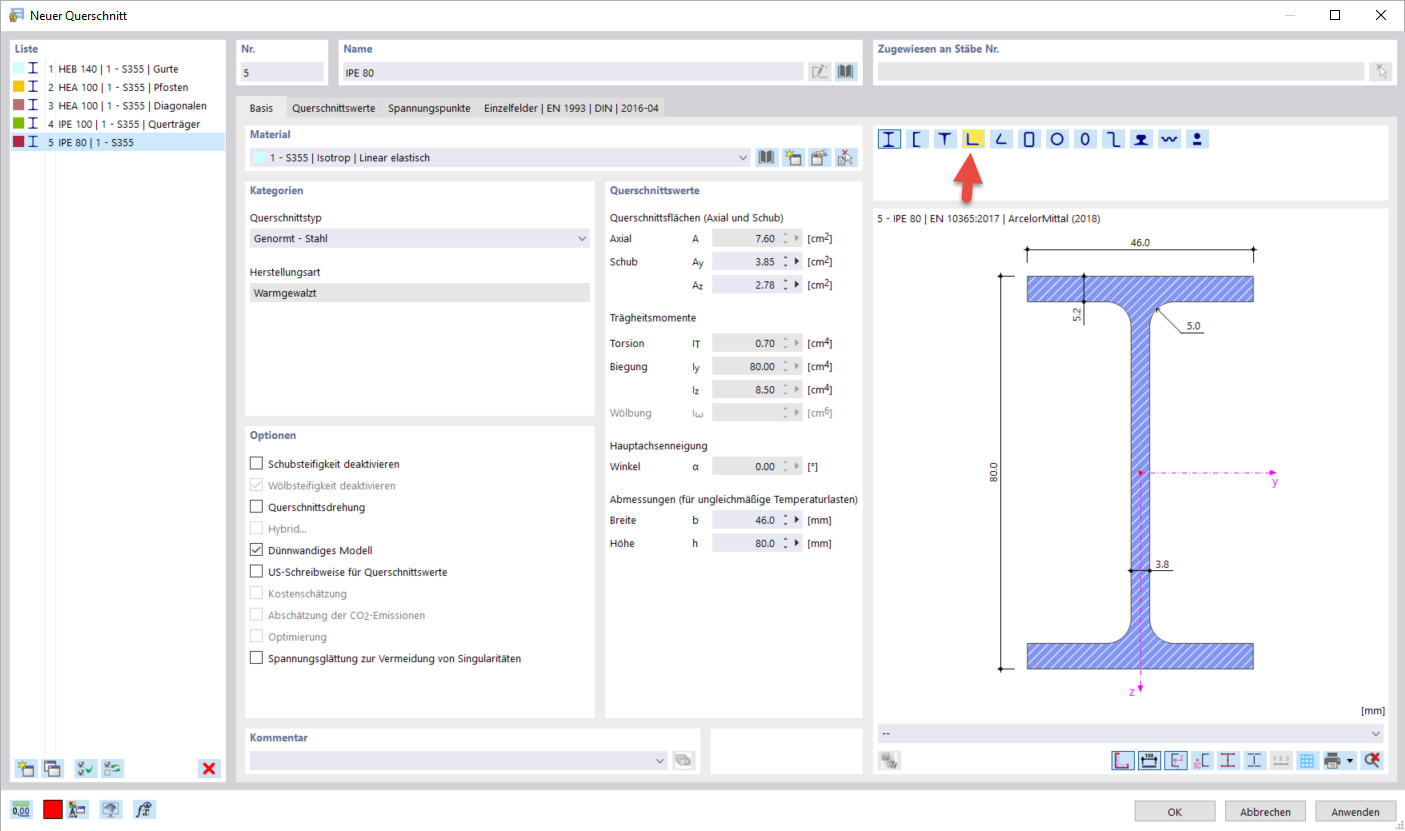Show shear center in preview toolbar

pyautogui.click(x=1202, y=760)
